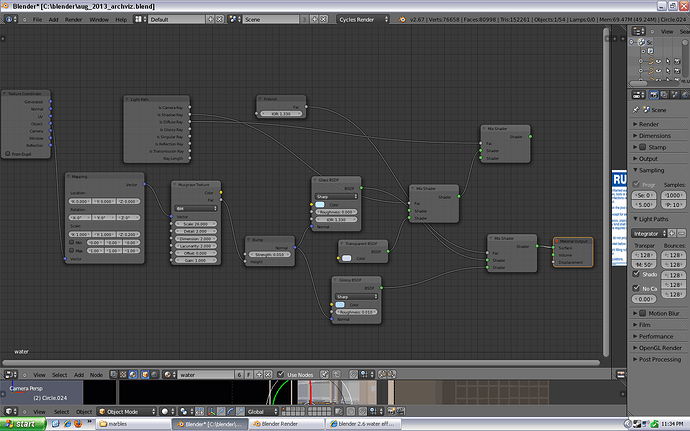Toggle the Stamp panel checkbox
Image resolution: width=690 pixels, height=431 pixels.
click(x=642, y=147)
